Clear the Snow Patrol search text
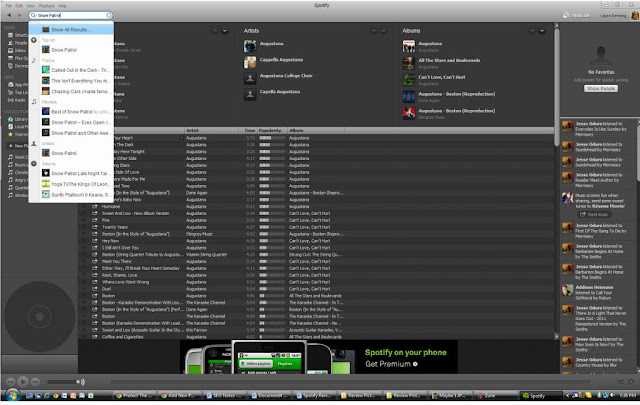Image resolution: width=640 pixels, height=405 pixels. click(x=109, y=16)
